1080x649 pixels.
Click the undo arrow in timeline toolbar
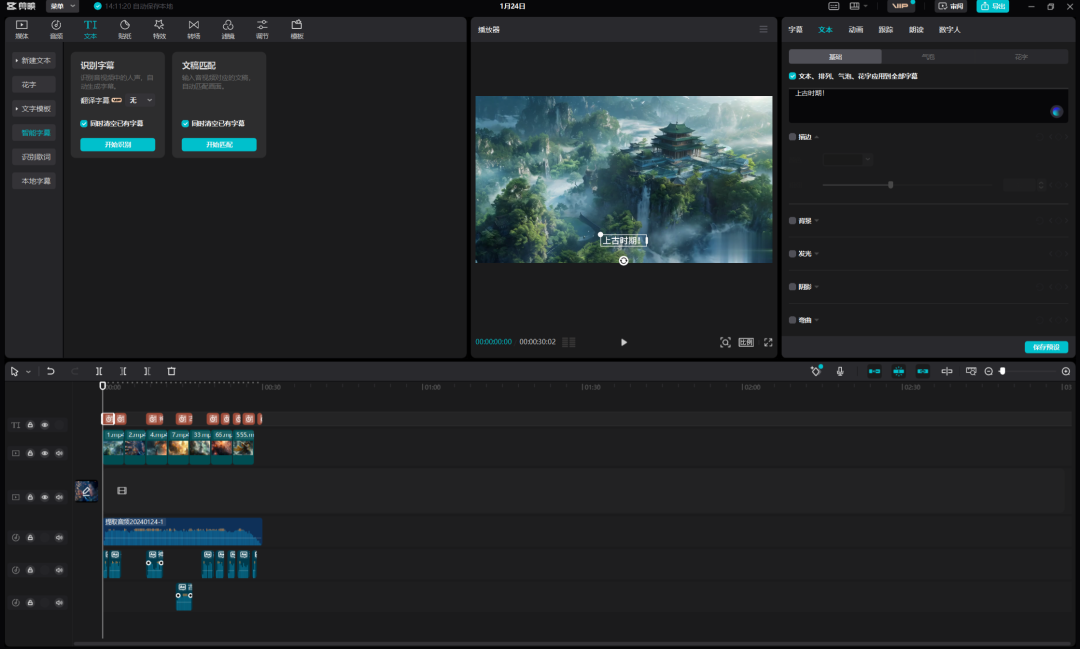pos(50,371)
